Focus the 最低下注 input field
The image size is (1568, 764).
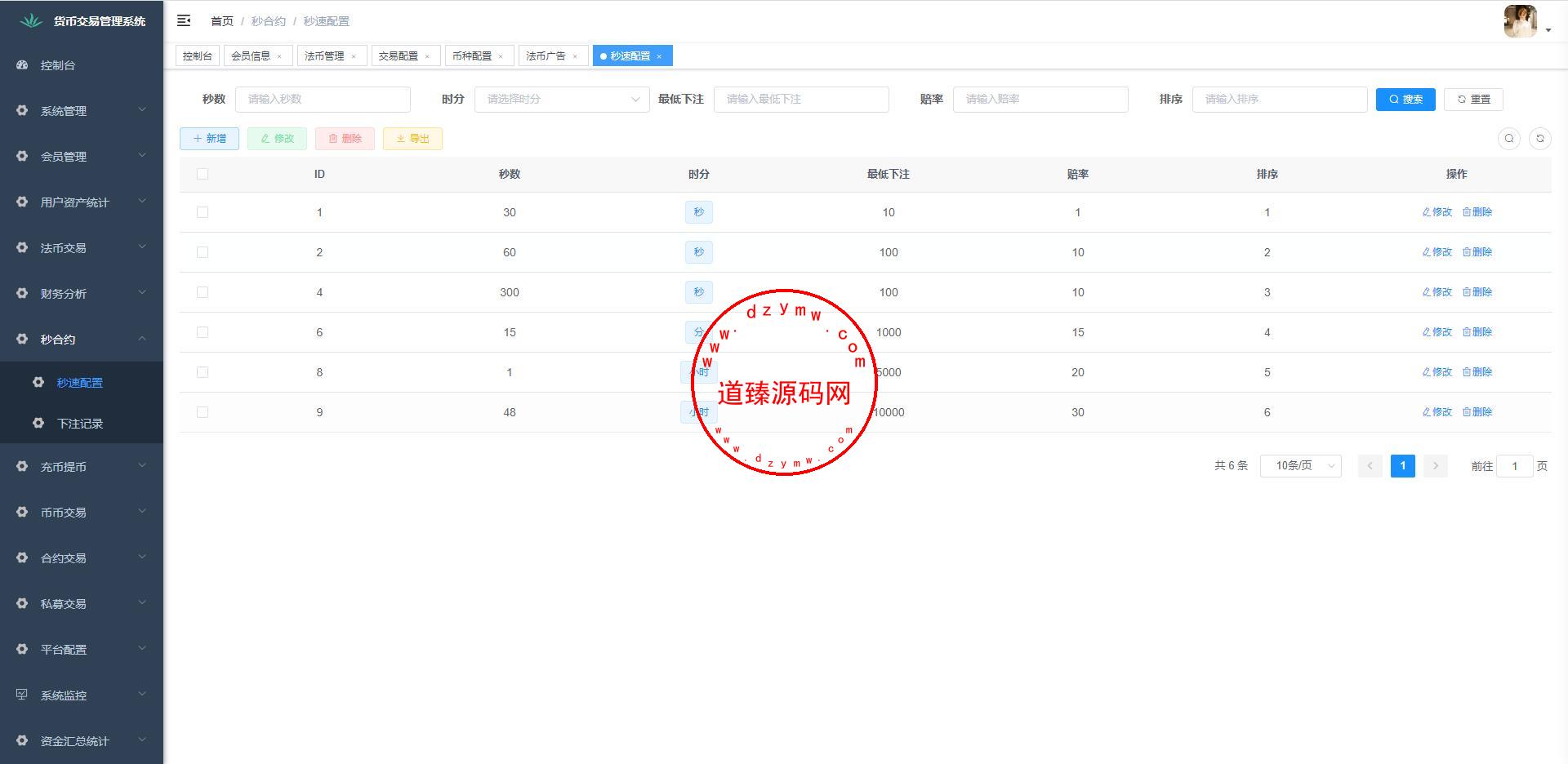[x=801, y=99]
